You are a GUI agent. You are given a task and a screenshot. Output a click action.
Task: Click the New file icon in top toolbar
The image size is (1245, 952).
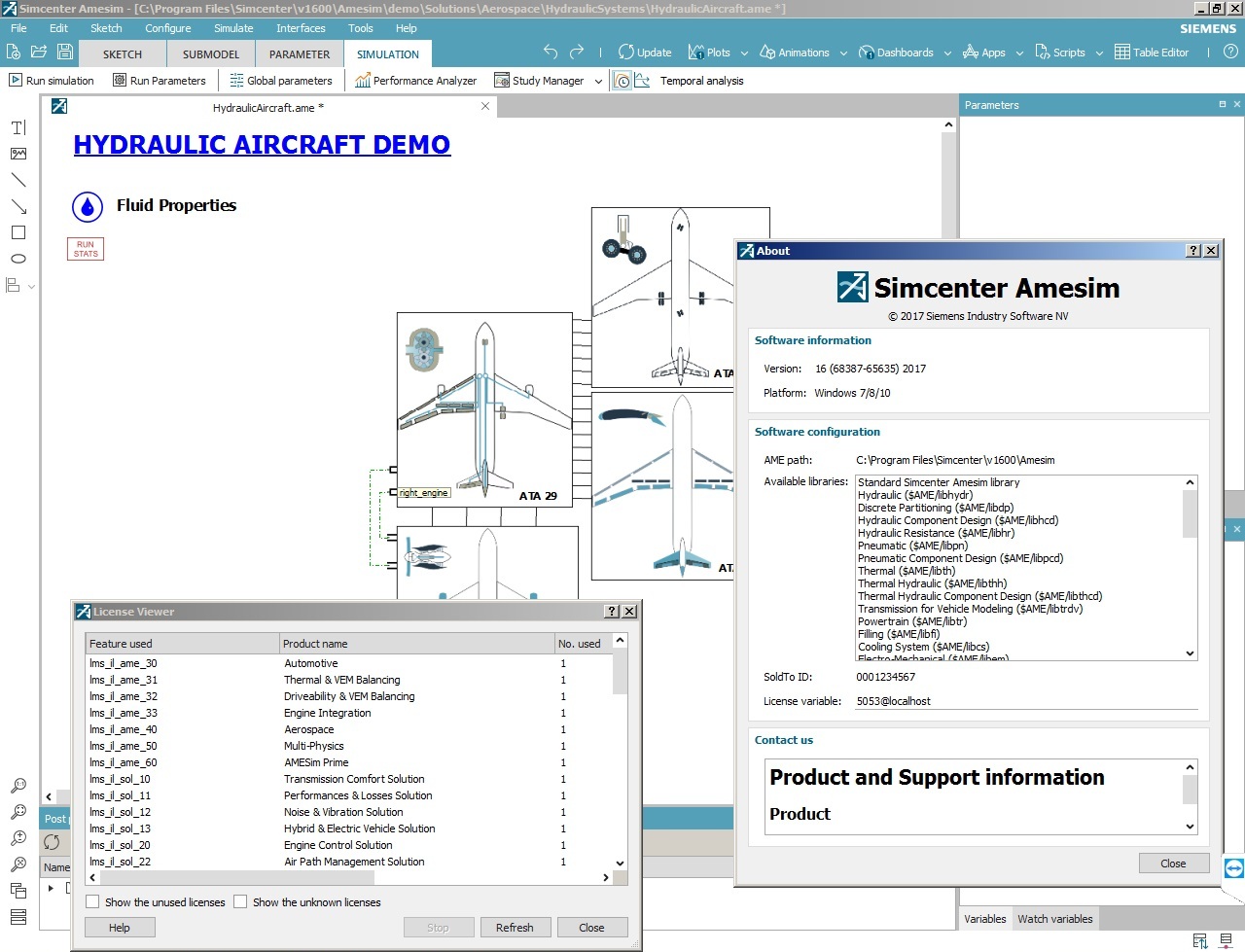coord(15,52)
